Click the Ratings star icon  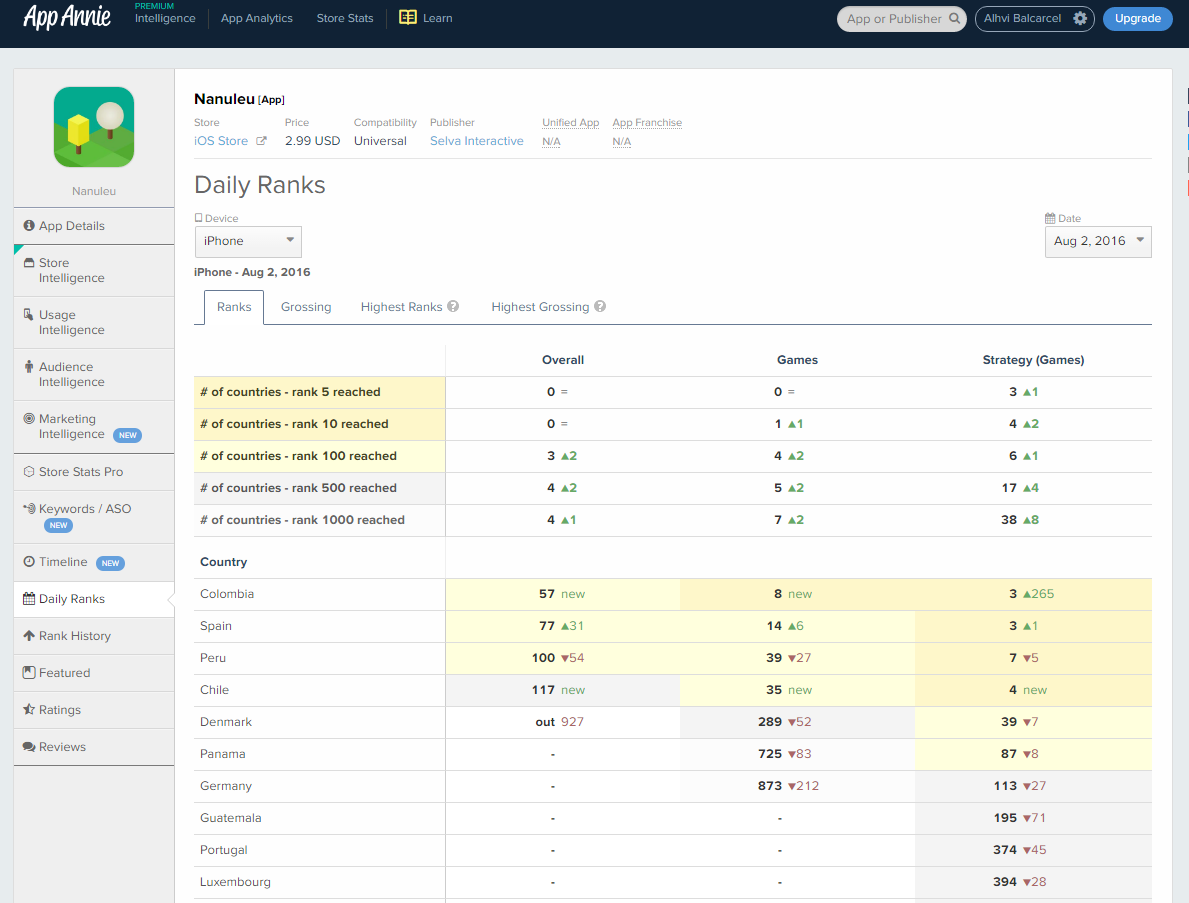coord(29,709)
